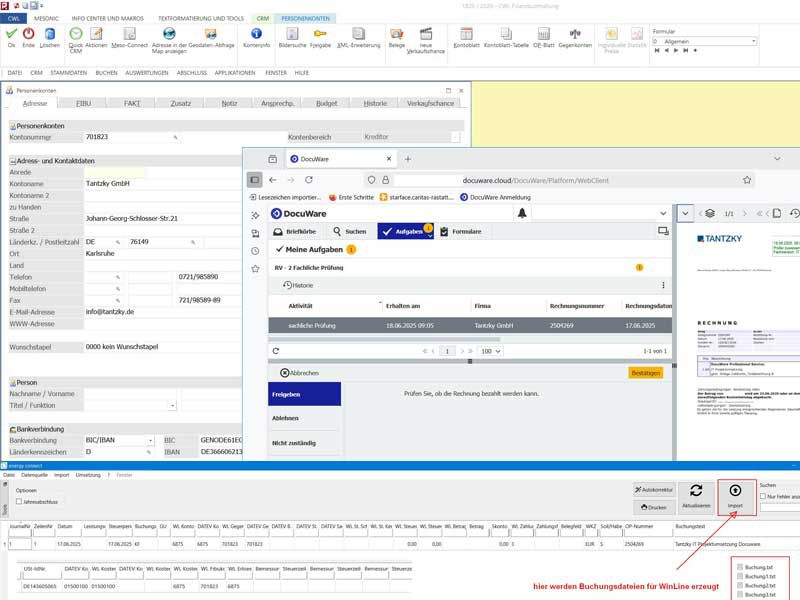Viewport: 800px width, 600px height.
Task: Click the yellow Bestätigen button
Action: (645, 373)
